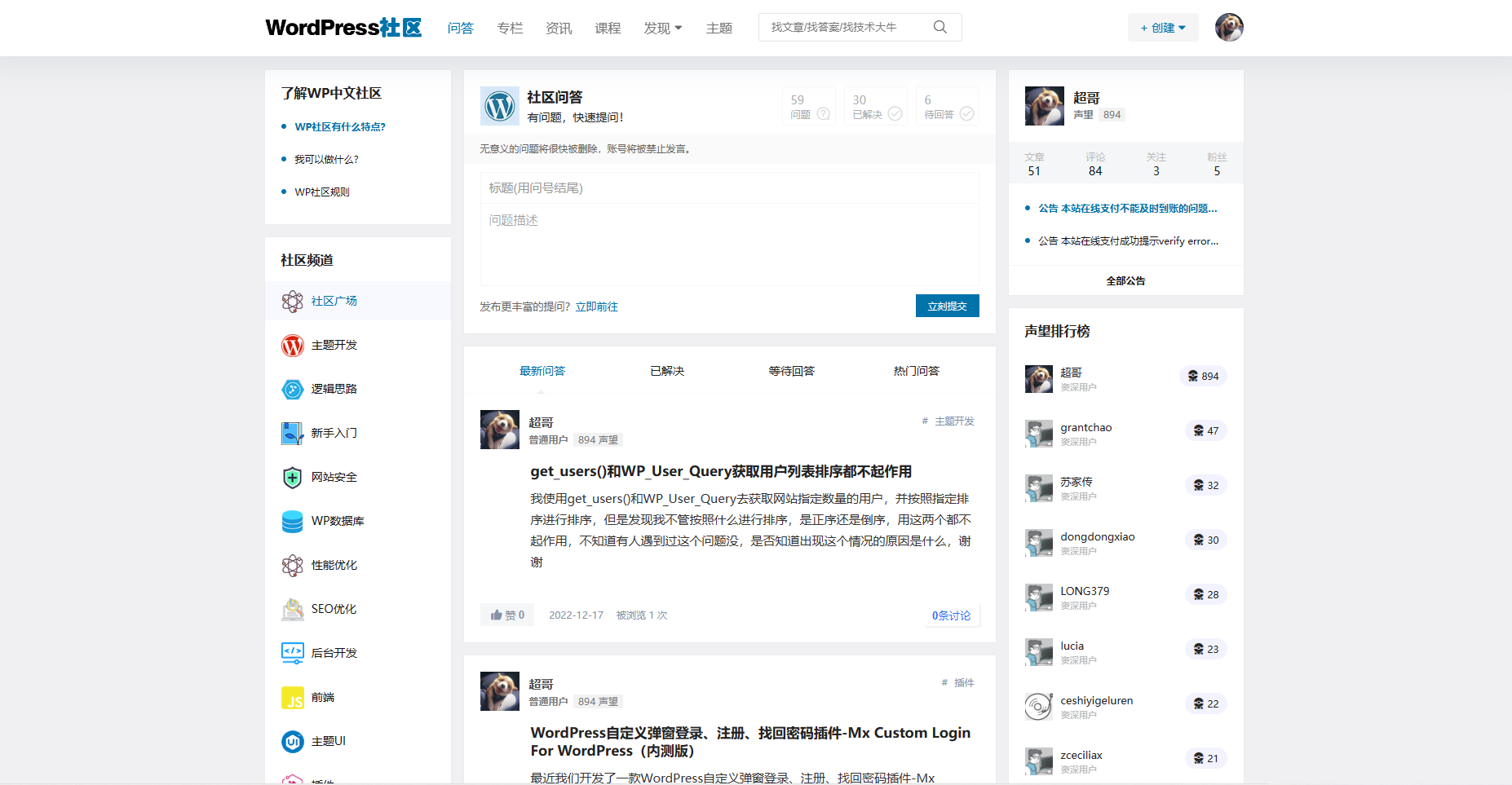Open the 全部公告 link
This screenshot has height=785, width=1512.
[1125, 280]
